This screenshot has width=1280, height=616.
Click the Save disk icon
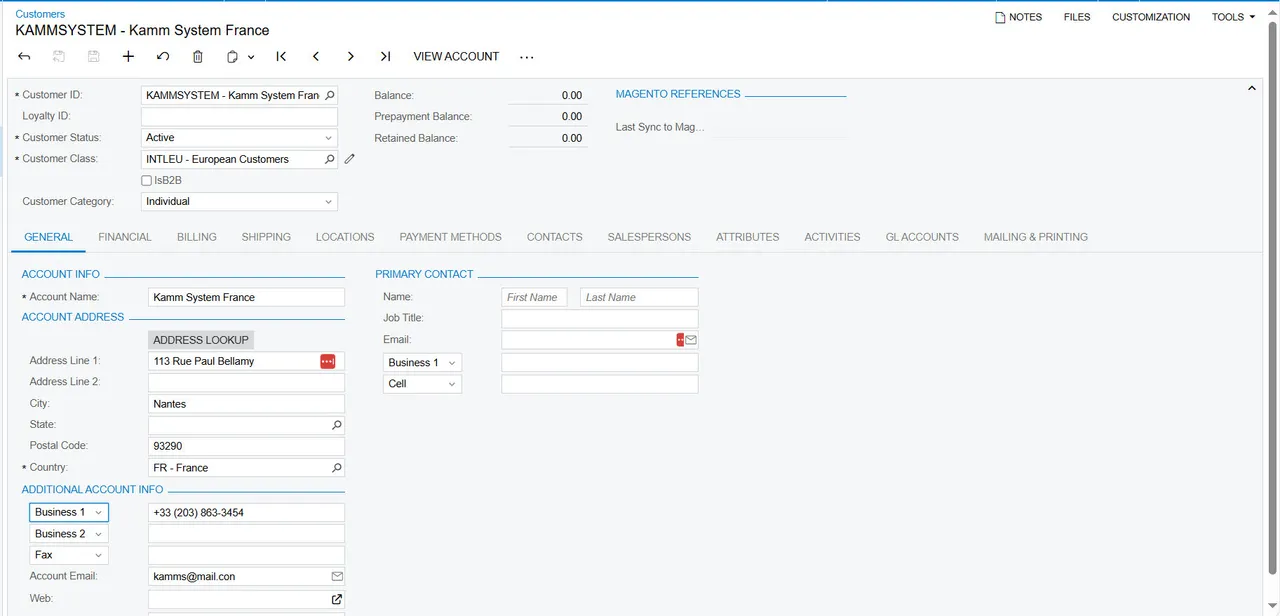tap(93, 57)
